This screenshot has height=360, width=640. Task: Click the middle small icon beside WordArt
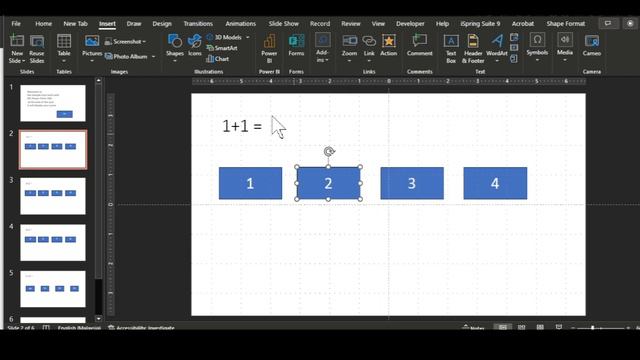[514, 48]
